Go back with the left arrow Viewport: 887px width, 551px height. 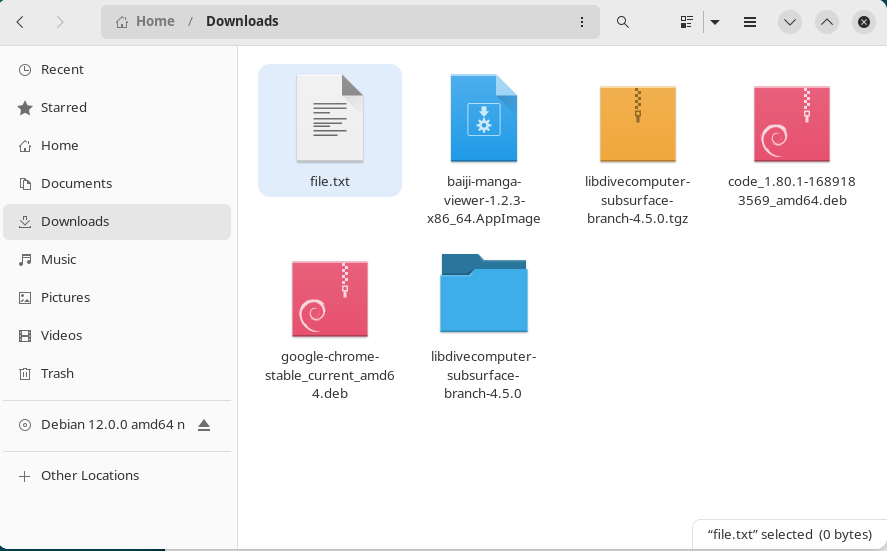pos(20,22)
